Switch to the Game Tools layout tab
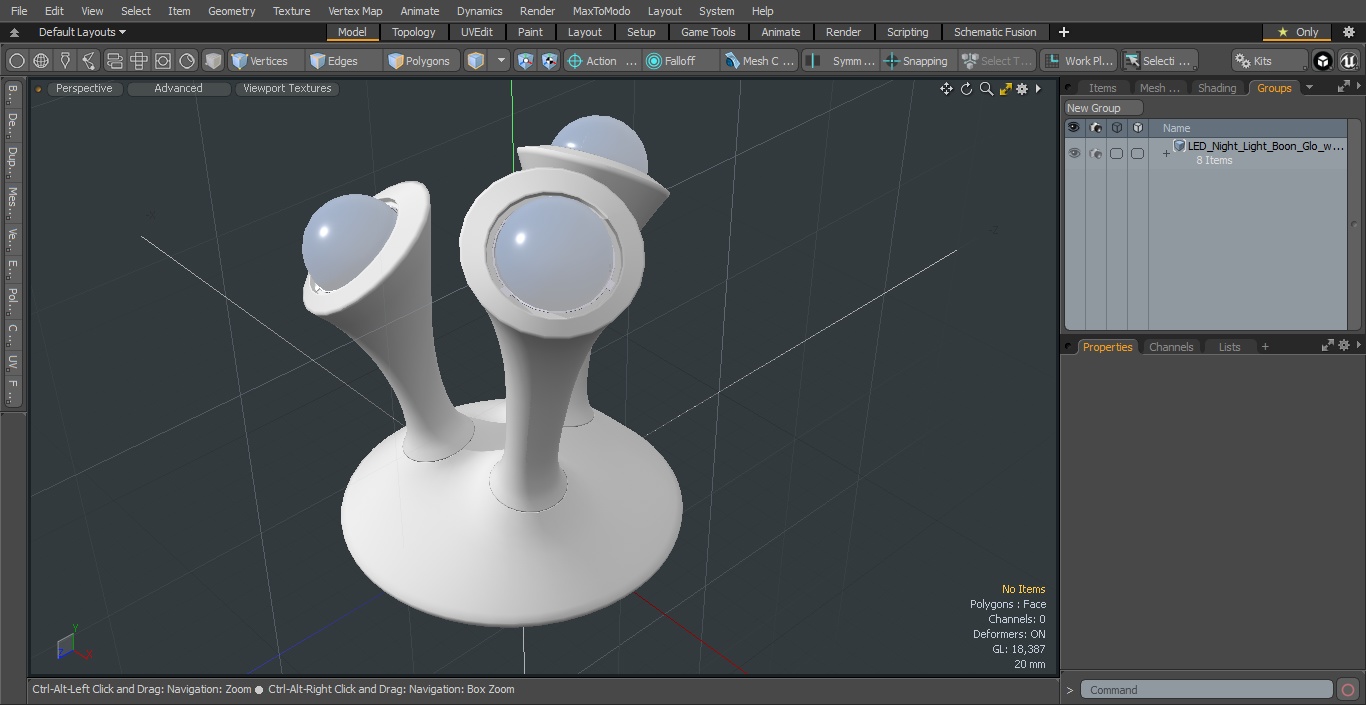The image size is (1366, 705). click(708, 32)
